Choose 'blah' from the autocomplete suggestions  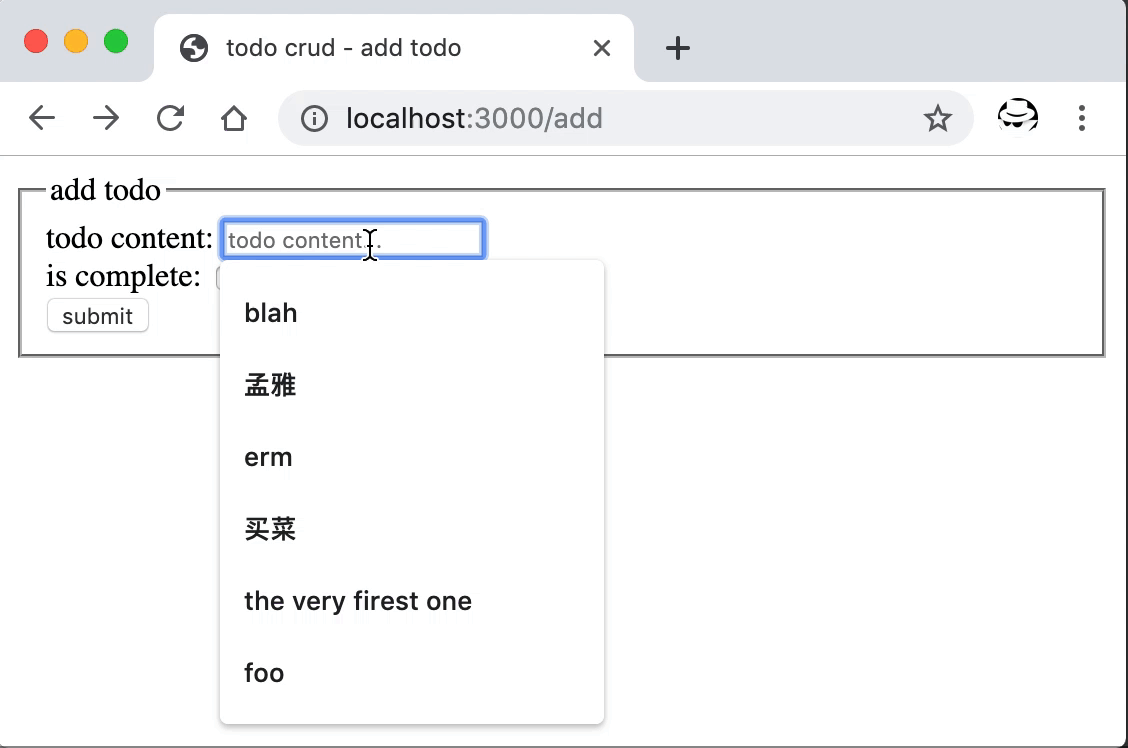tap(411, 313)
